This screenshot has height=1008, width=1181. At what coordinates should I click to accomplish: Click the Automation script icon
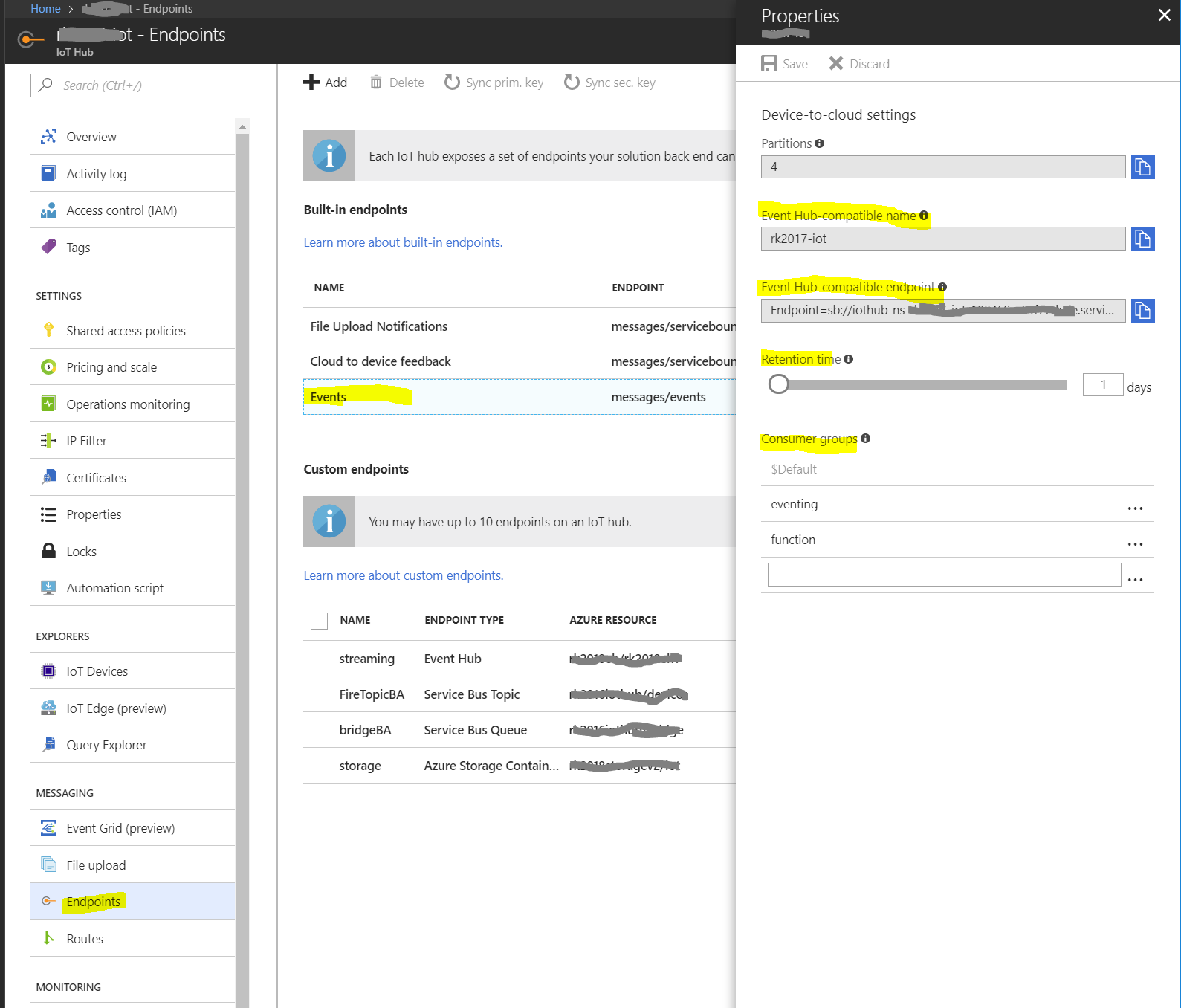(x=48, y=588)
